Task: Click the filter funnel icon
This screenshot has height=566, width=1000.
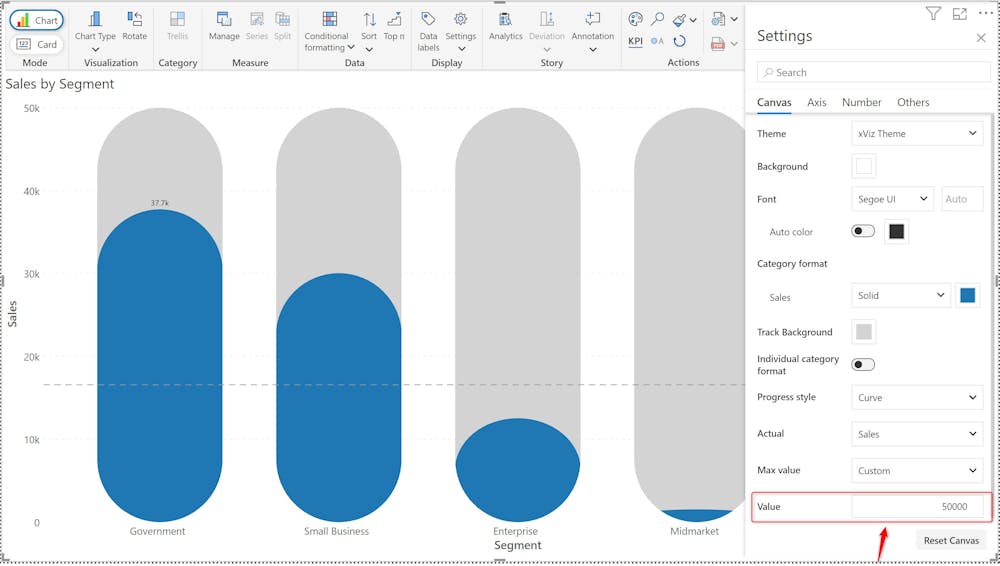Action: (x=933, y=13)
